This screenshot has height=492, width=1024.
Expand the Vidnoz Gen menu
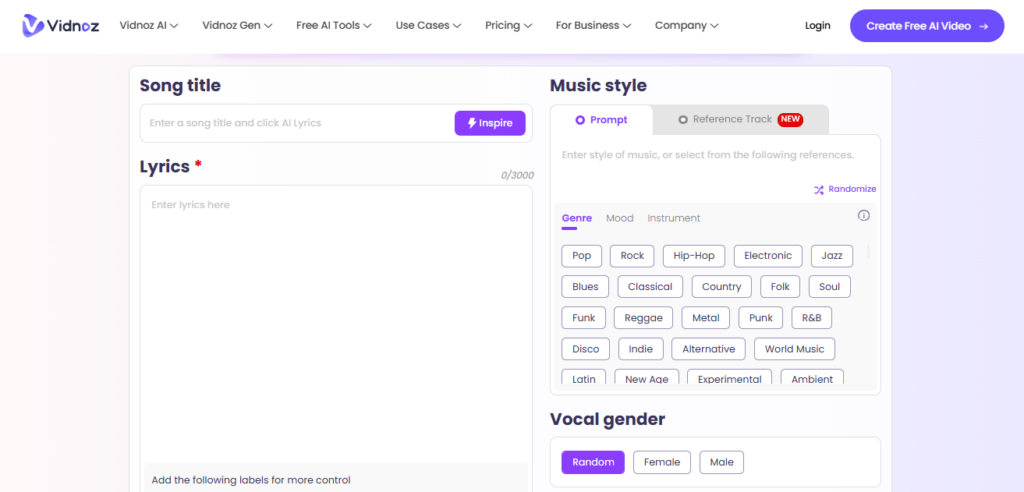(x=238, y=25)
